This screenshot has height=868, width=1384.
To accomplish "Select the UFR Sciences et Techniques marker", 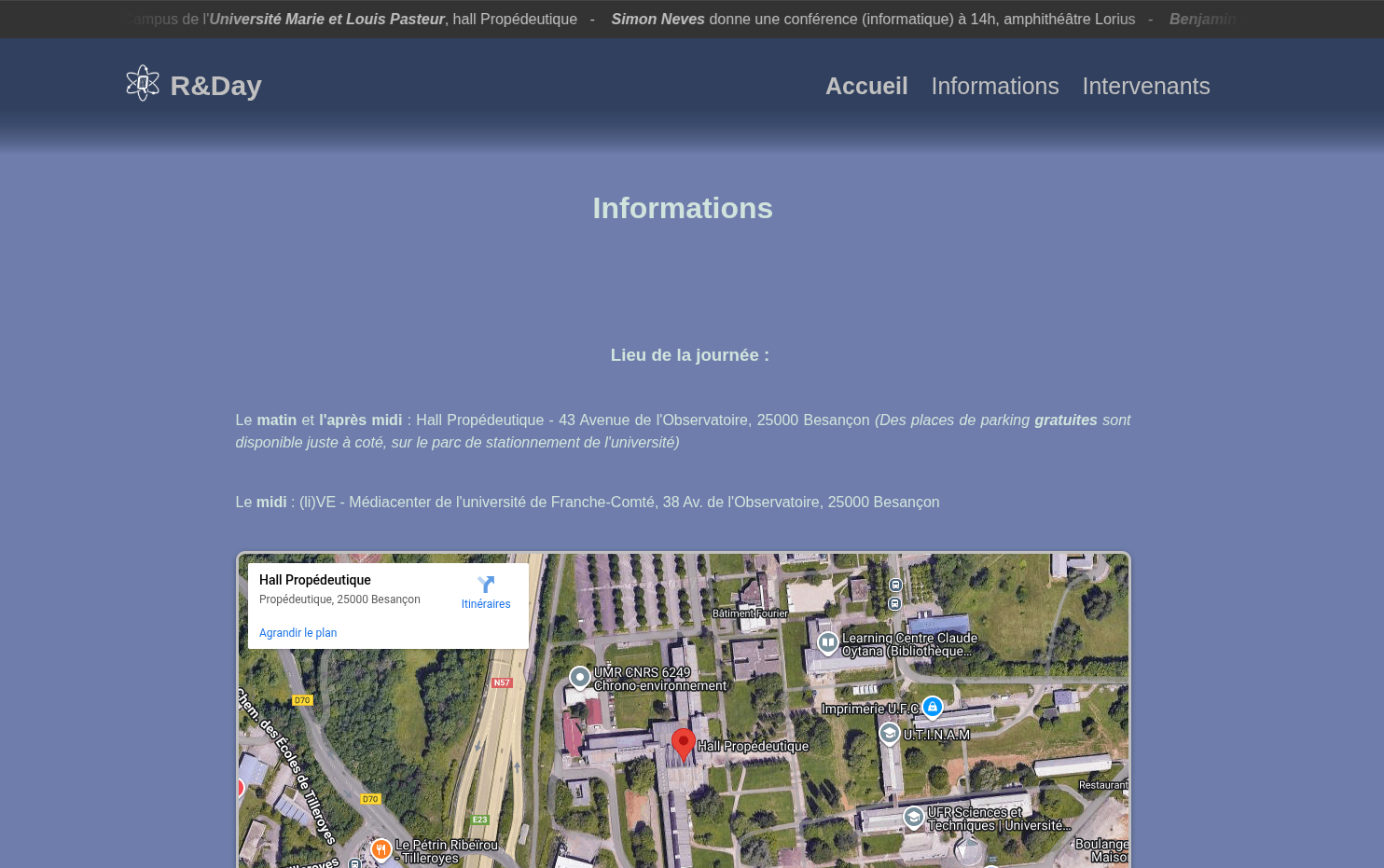I will point(913,818).
